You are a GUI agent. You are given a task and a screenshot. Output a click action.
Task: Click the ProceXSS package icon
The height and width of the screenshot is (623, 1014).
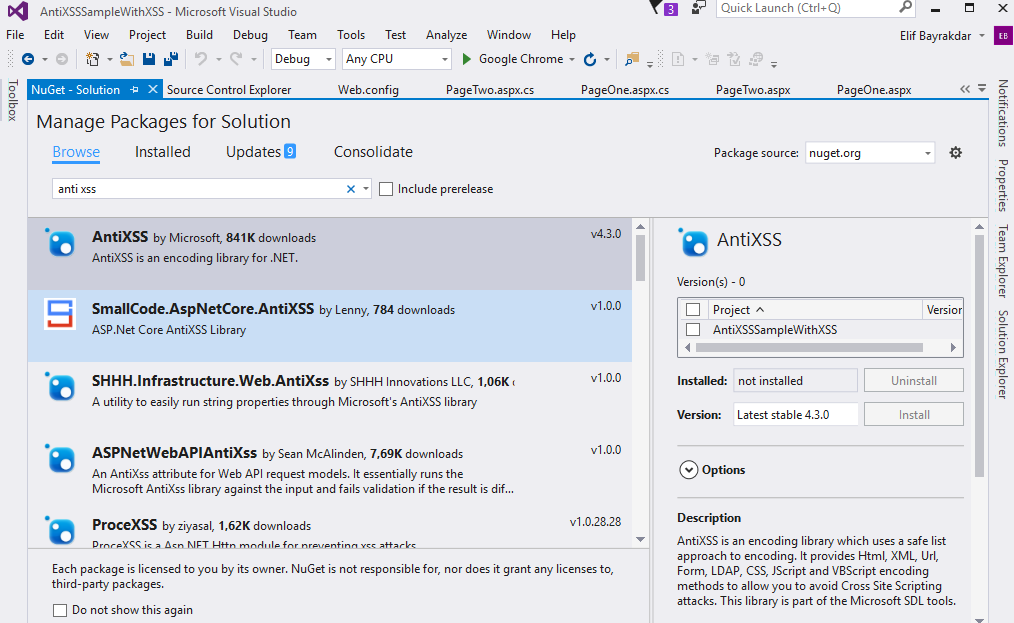(x=61, y=530)
